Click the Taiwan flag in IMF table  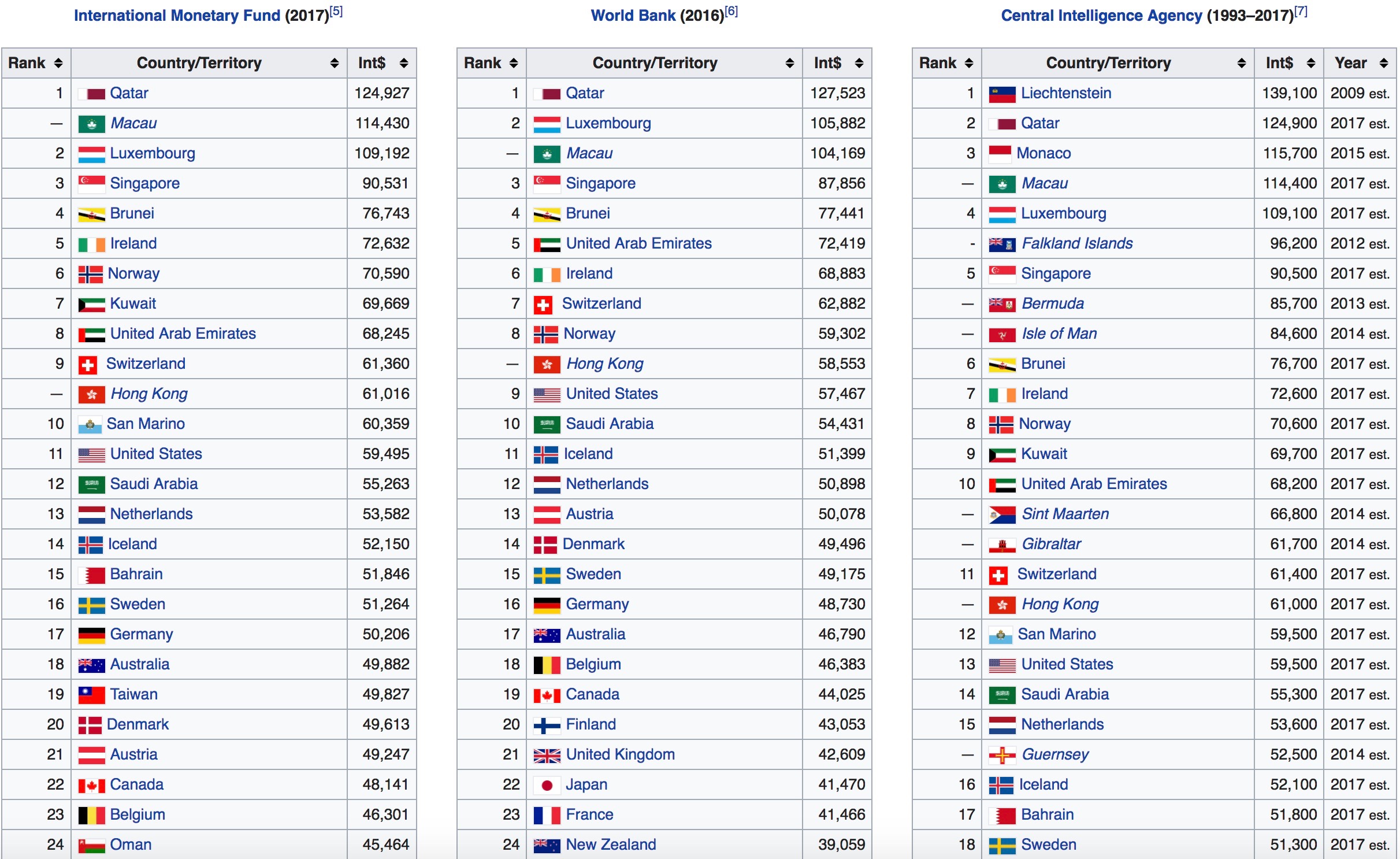coord(91,695)
